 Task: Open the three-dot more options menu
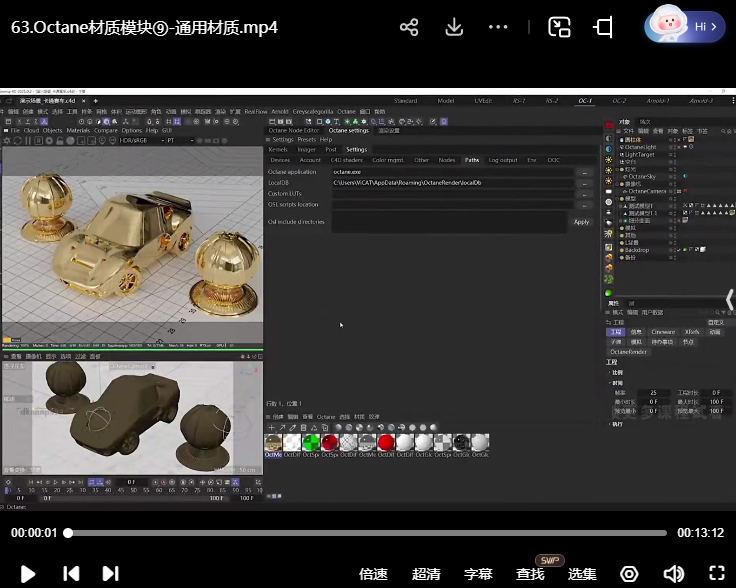click(498, 27)
